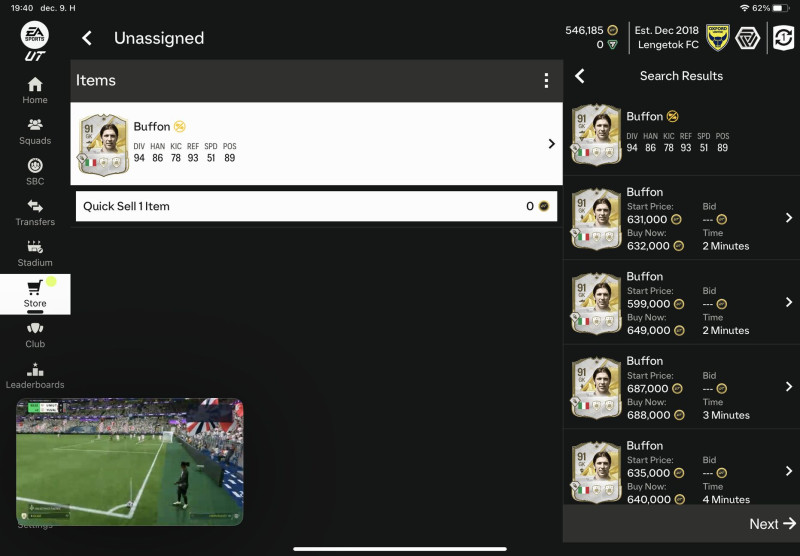
Task: Click the 599,000 start price value
Action: 648,304
